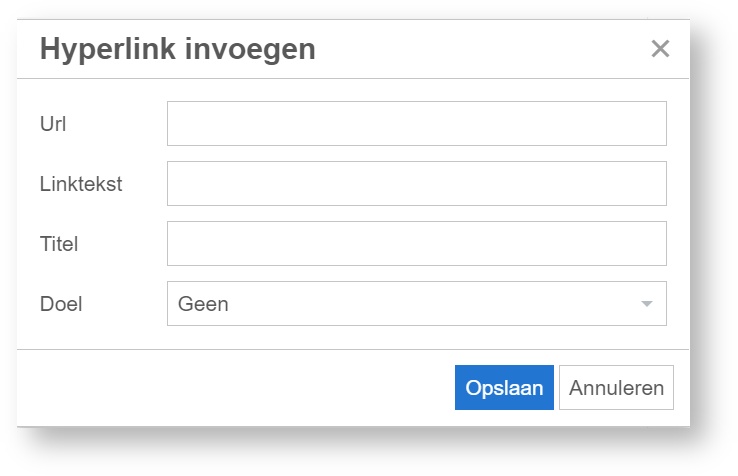Confirm the dialog using the blue button
The image size is (738, 476).
(504, 388)
